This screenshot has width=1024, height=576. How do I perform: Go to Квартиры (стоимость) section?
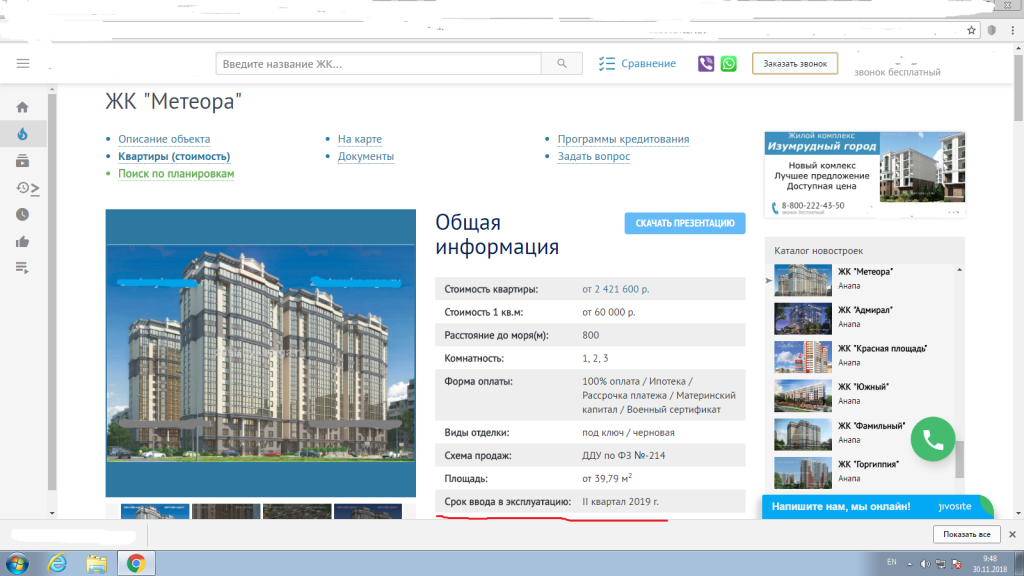pyautogui.click(x=174, y=156)
